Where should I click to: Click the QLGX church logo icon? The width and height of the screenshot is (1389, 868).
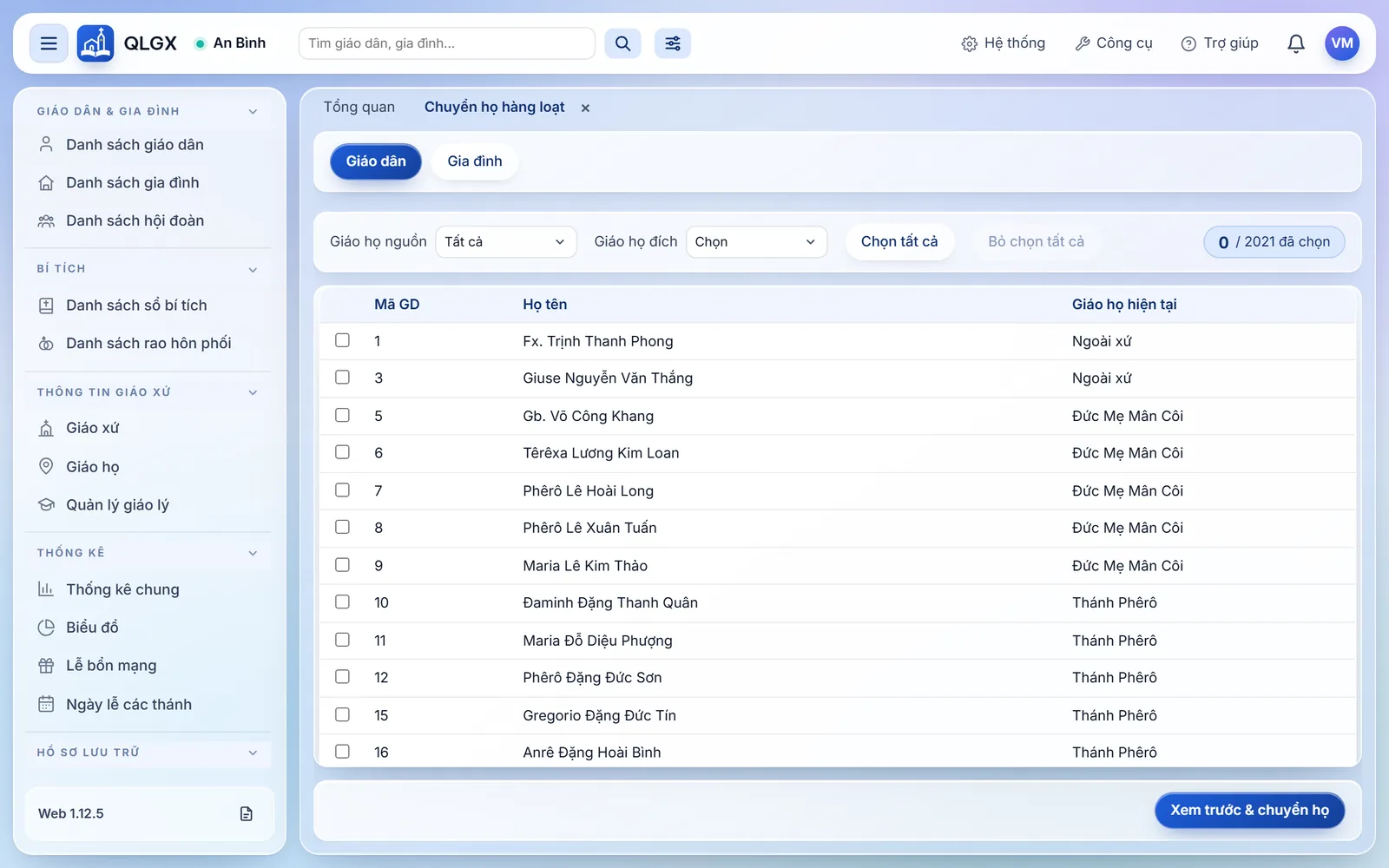point(95,43)
